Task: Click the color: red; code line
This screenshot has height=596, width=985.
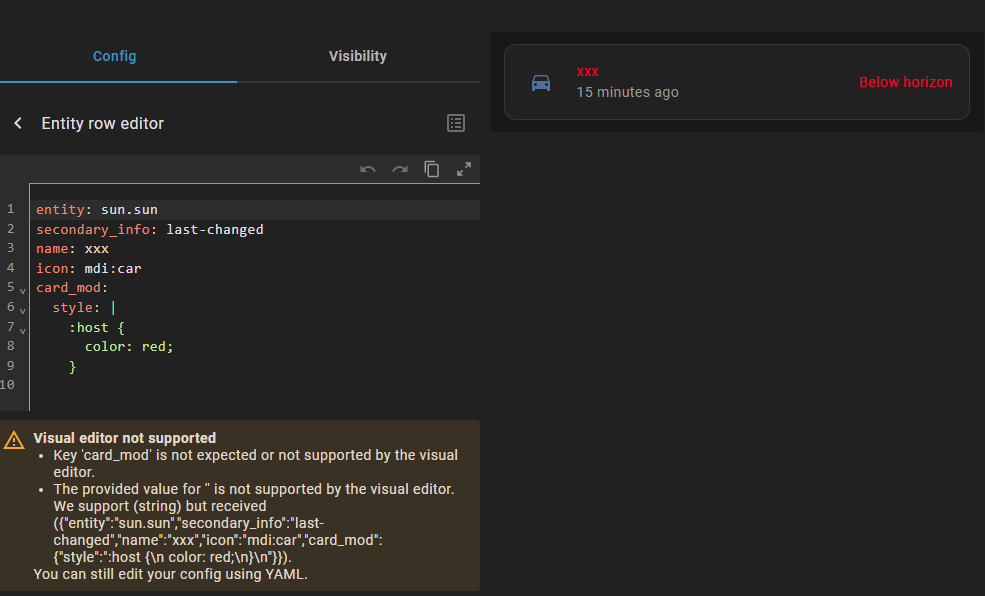Action: click(x=129, y=347)
